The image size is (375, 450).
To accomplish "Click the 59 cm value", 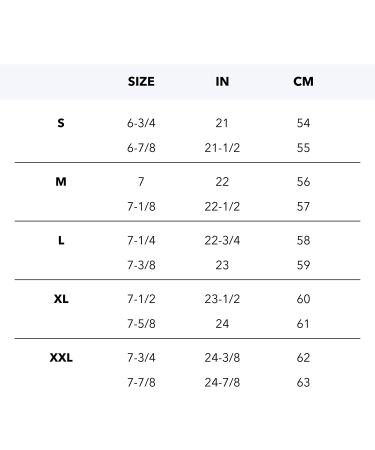I will click(x=303, y=265).
